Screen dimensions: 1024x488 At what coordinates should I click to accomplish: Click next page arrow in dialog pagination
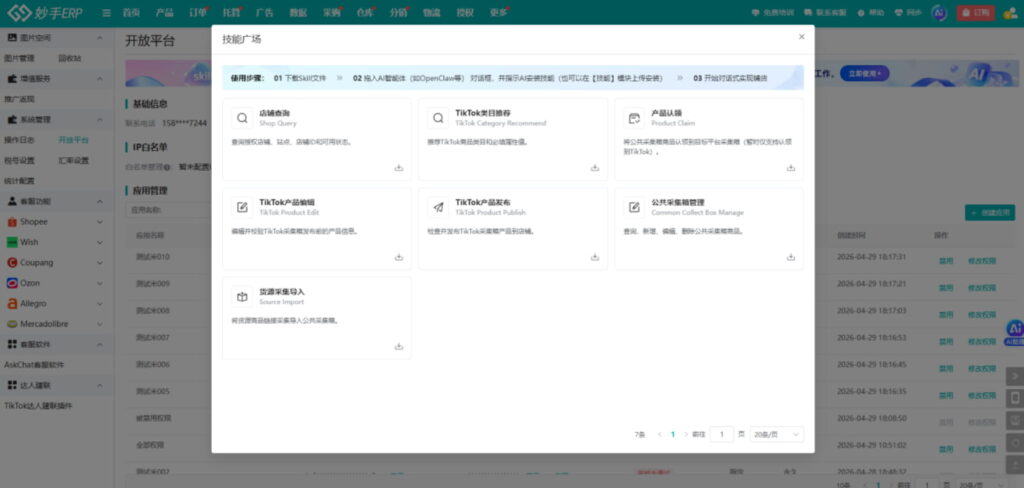click(686, 434)
